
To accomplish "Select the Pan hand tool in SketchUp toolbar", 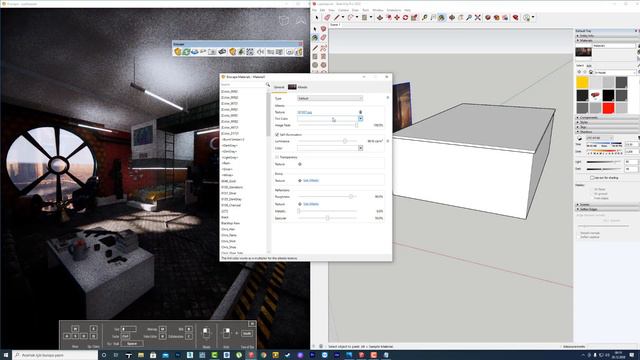I will 460,18.
